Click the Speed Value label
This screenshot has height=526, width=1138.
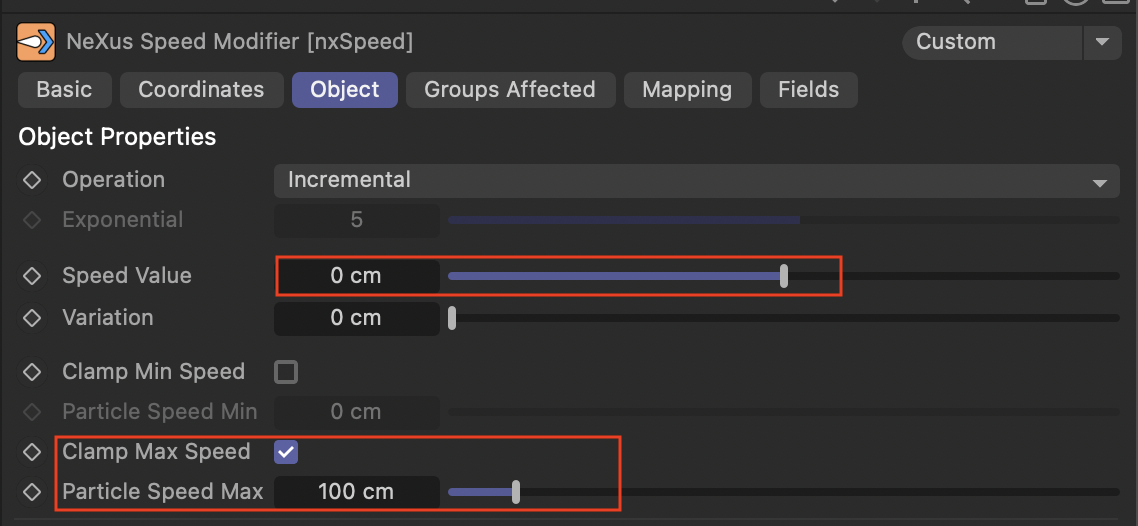coord(127,276)
